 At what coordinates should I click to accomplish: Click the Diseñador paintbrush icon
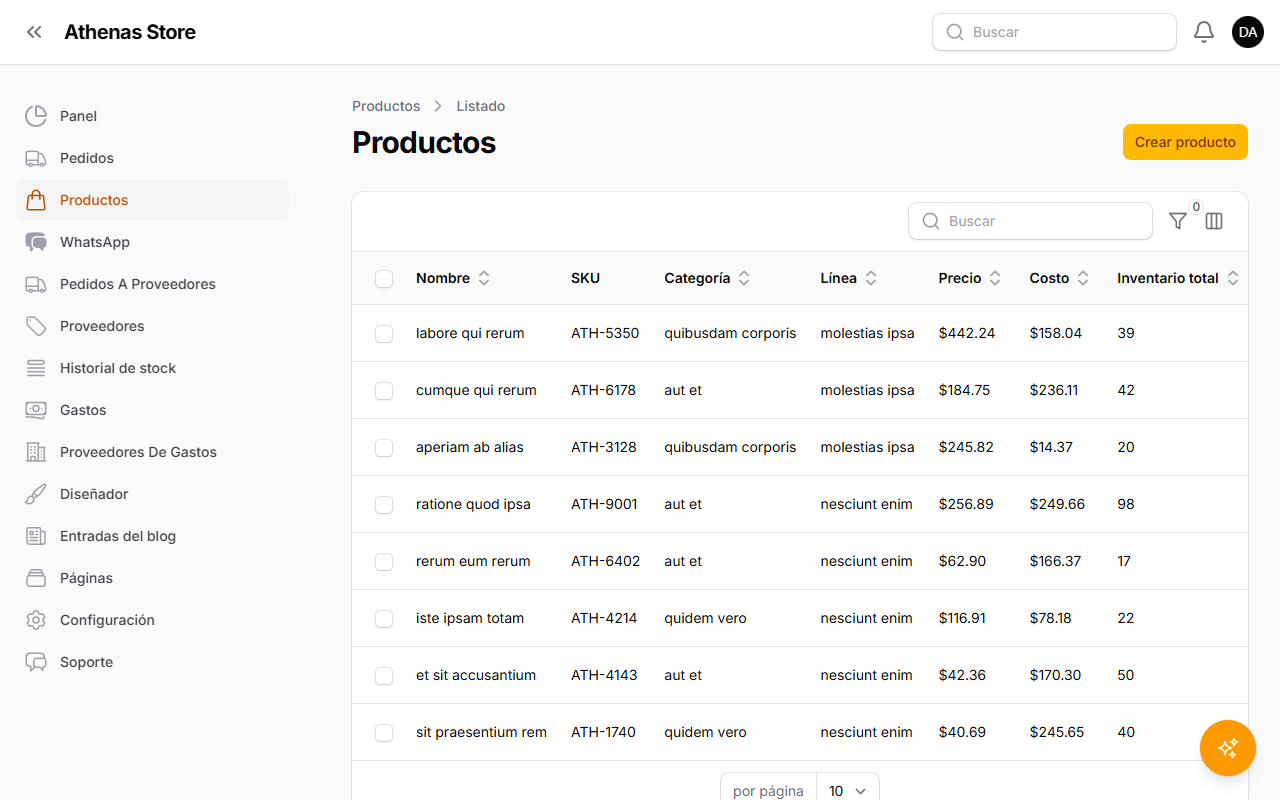tap(36, 494)
